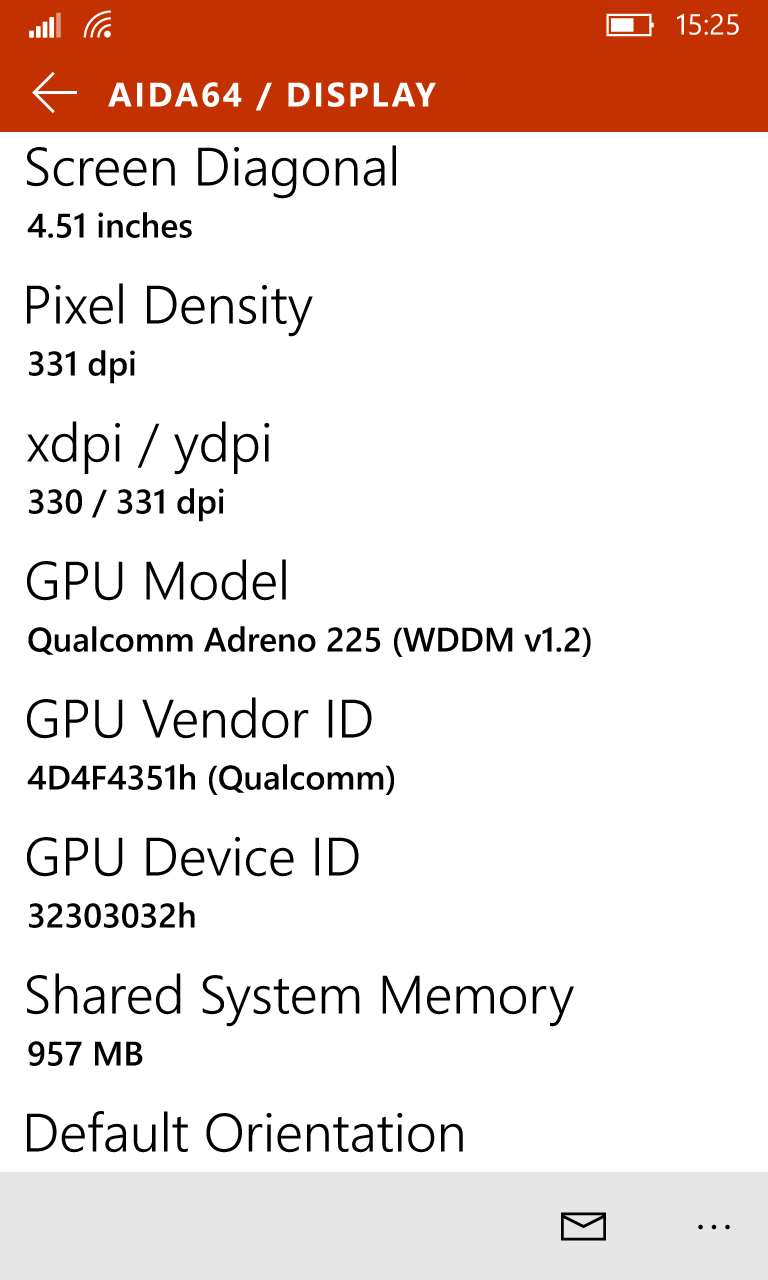The image size is (768, 1280).
Task: Select the xdpi / ydpi entry
Action: tap(384, 471)
